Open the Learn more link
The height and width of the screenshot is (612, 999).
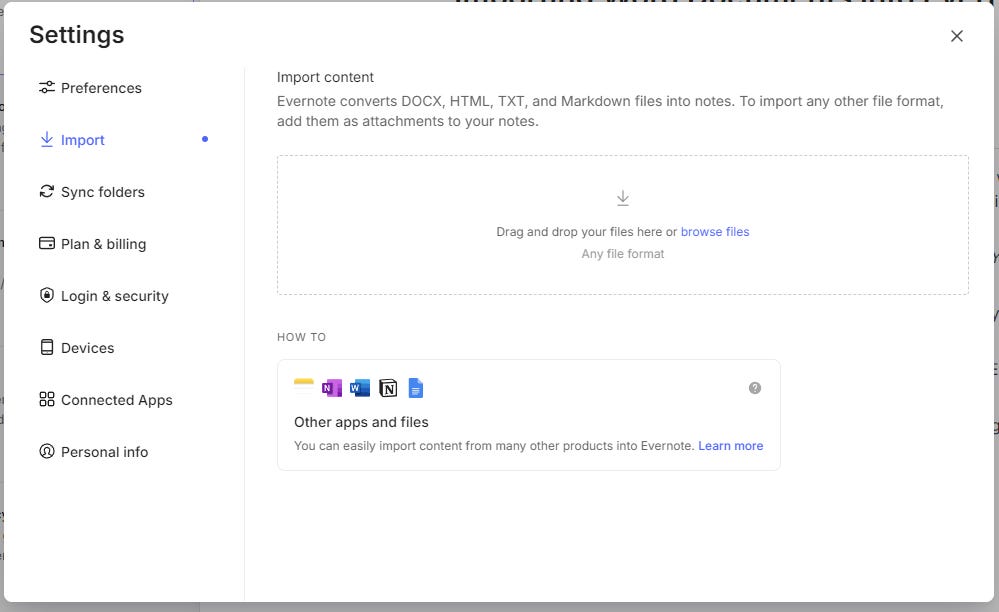[731, 446]
